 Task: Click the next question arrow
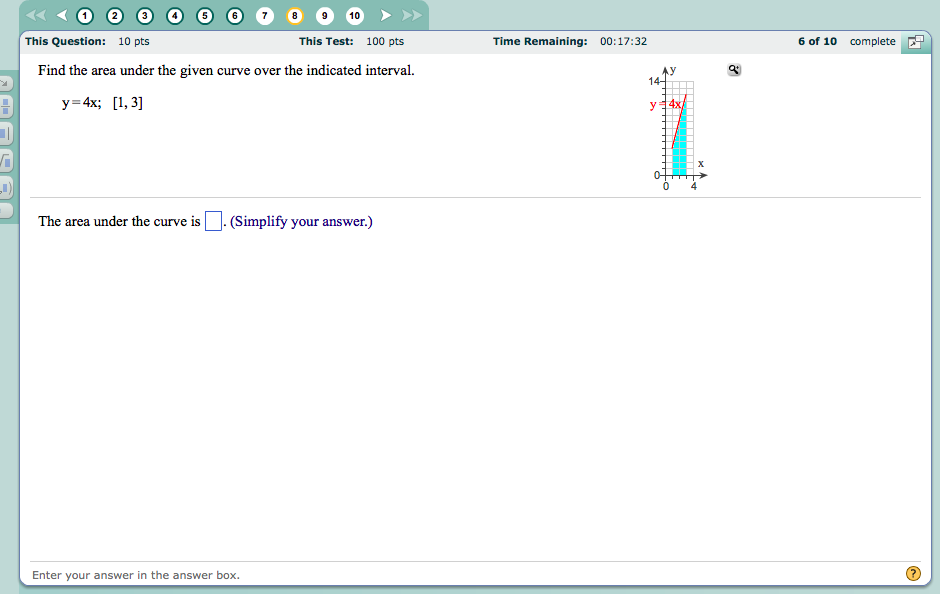385,16
